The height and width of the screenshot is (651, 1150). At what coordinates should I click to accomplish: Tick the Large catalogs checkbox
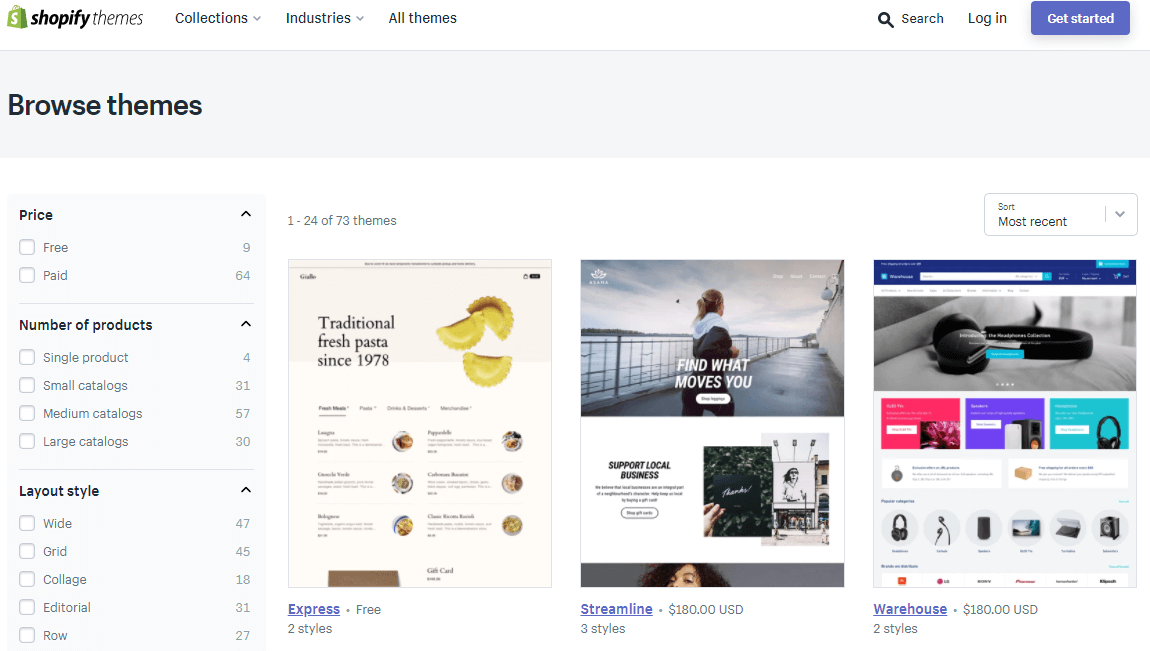pos(27,441)
